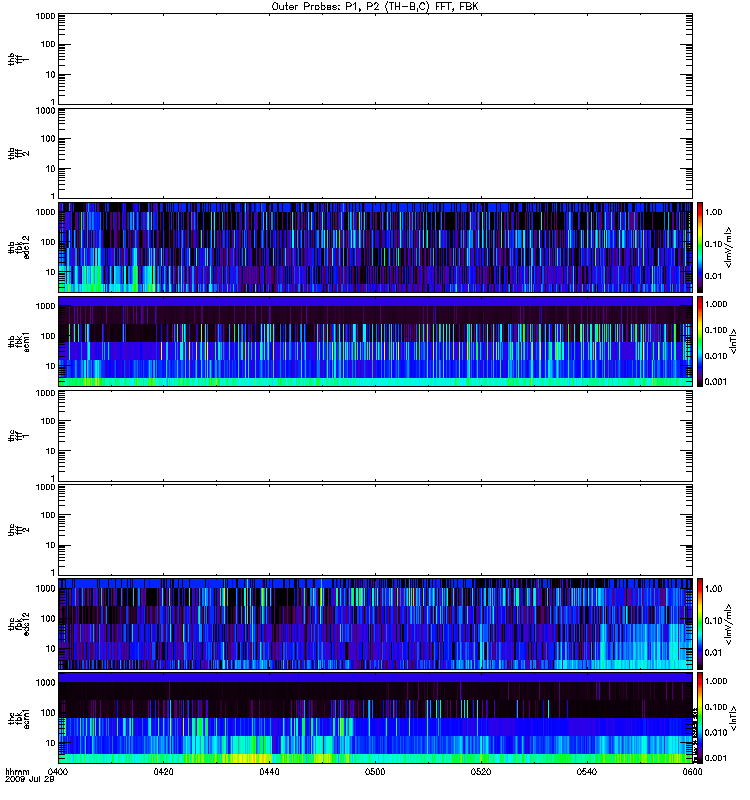Click the 100 y-axis tick of thb fbk scm1 panel
Image resolution: width=750 pixels, height=800 pixels.
[x=48, y=336]
